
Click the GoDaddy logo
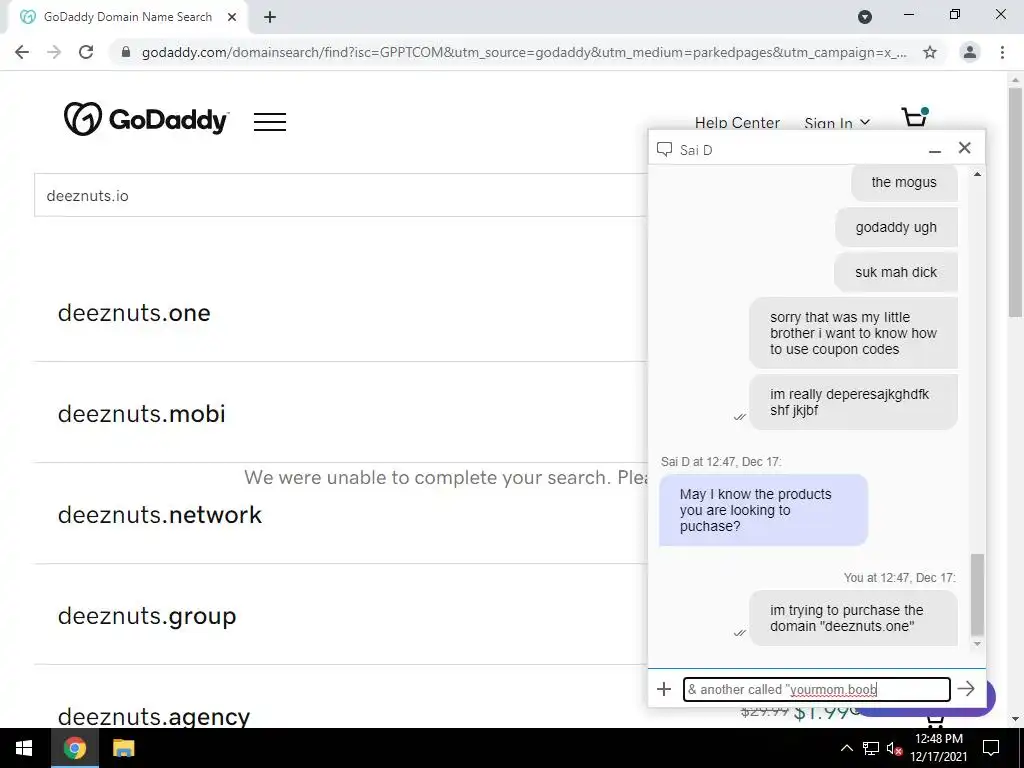point(146,119)
